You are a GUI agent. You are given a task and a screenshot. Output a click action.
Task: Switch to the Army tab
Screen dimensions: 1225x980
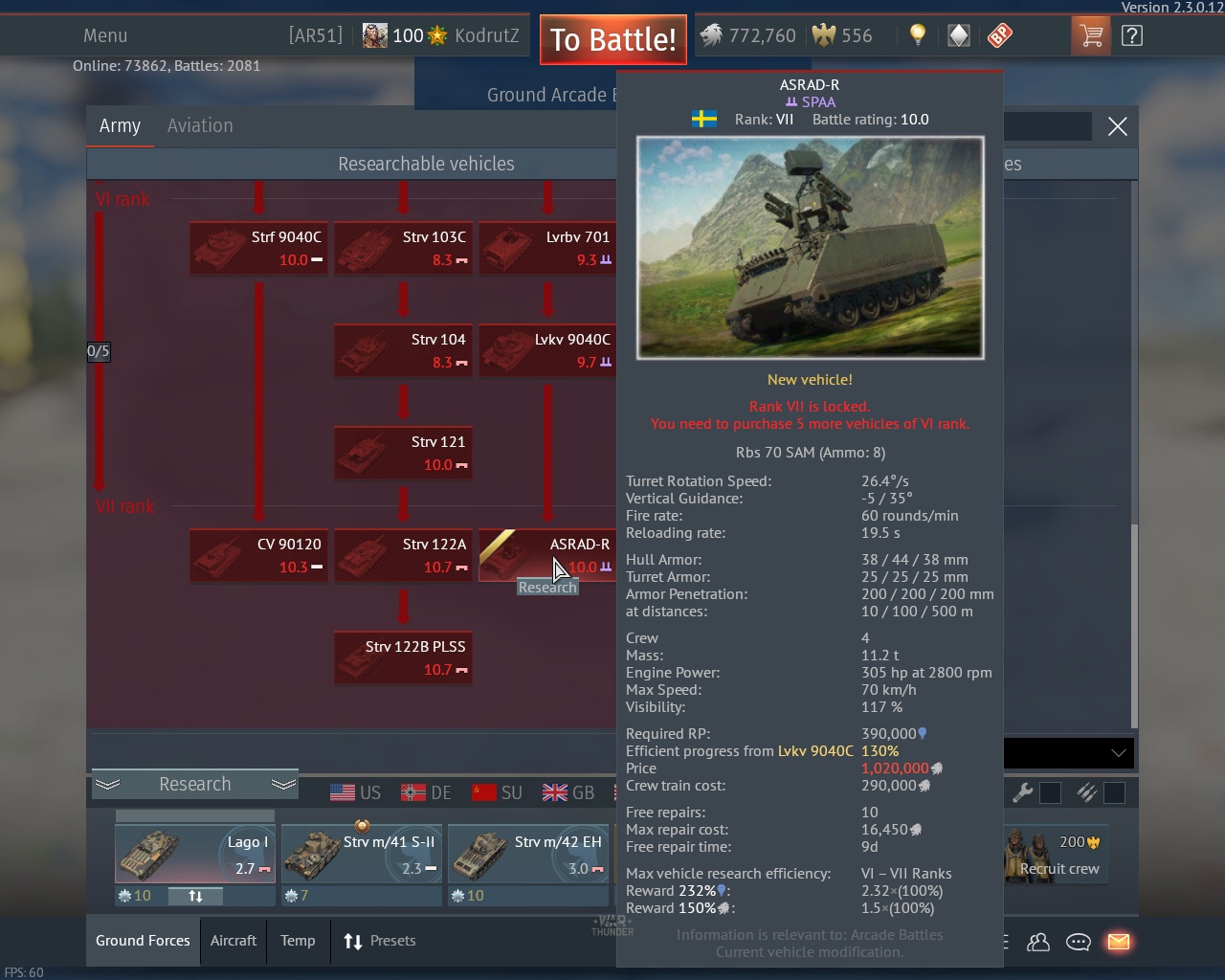tap(120, 125)
